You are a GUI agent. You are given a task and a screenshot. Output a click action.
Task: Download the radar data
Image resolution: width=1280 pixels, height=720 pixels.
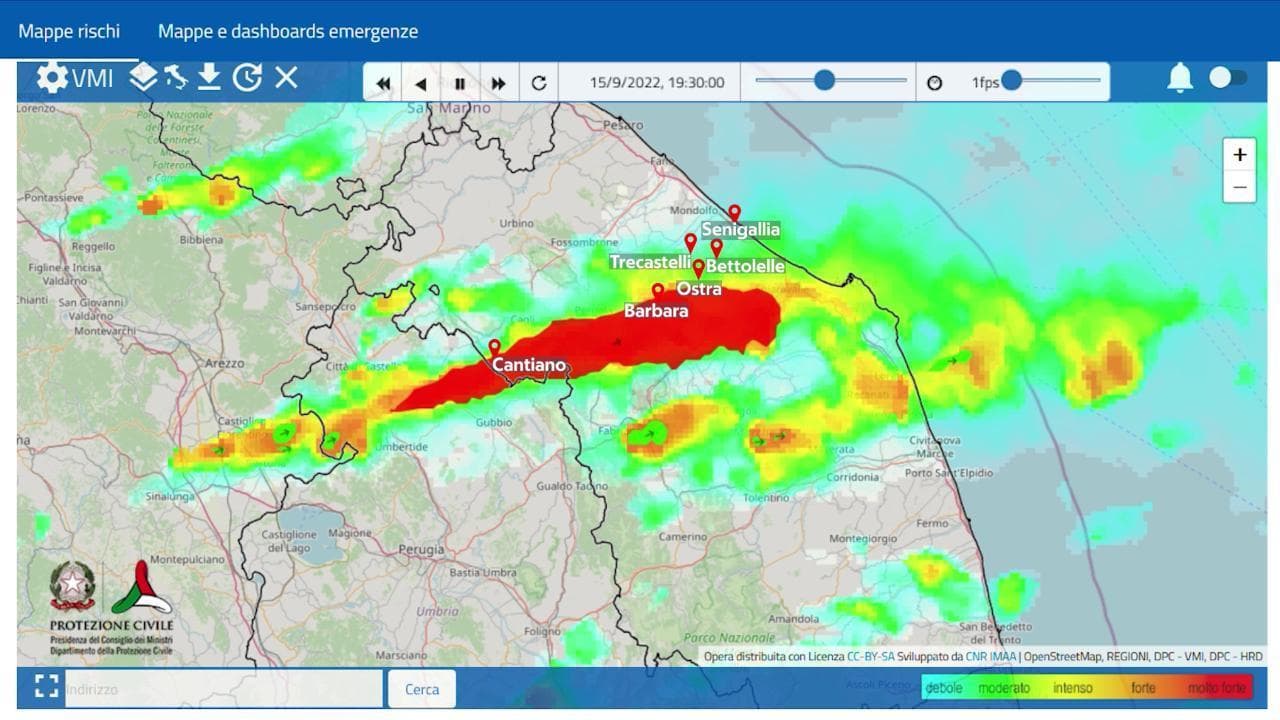pos(208,77)
